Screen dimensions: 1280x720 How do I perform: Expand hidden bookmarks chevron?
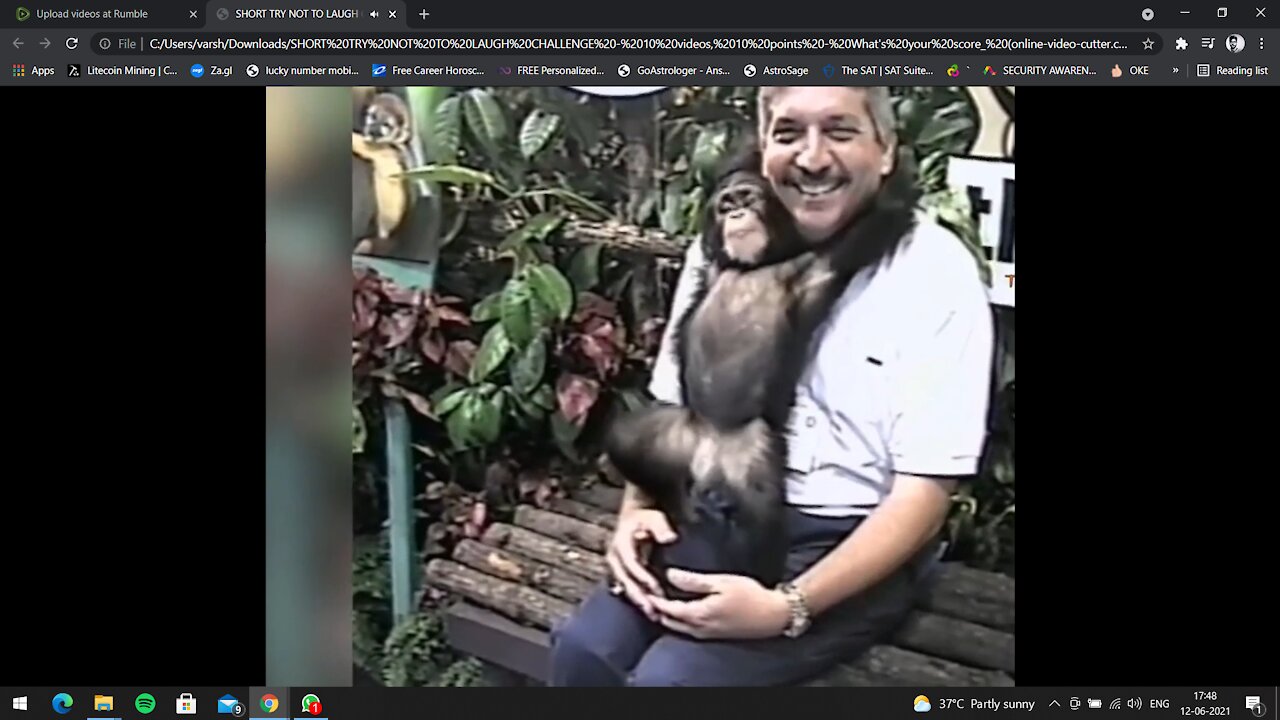coord(1175,70)
